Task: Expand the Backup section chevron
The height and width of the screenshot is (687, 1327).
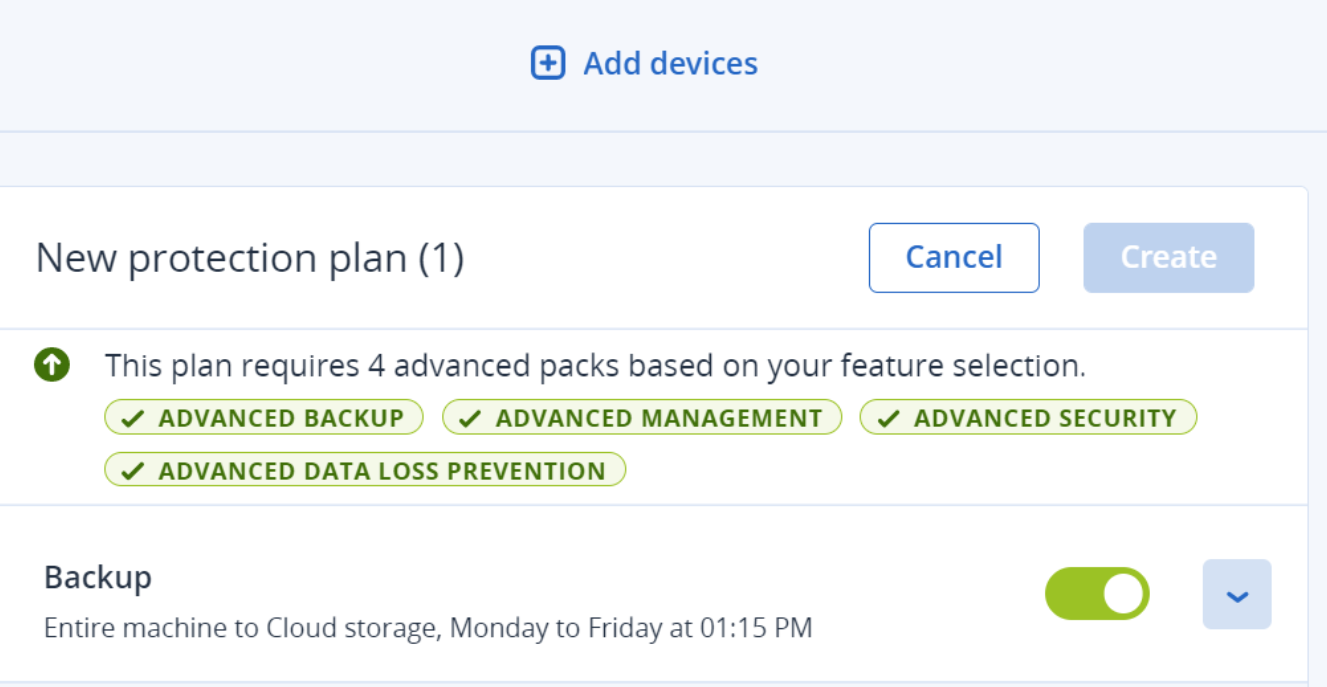Action: pos(1237,594)
